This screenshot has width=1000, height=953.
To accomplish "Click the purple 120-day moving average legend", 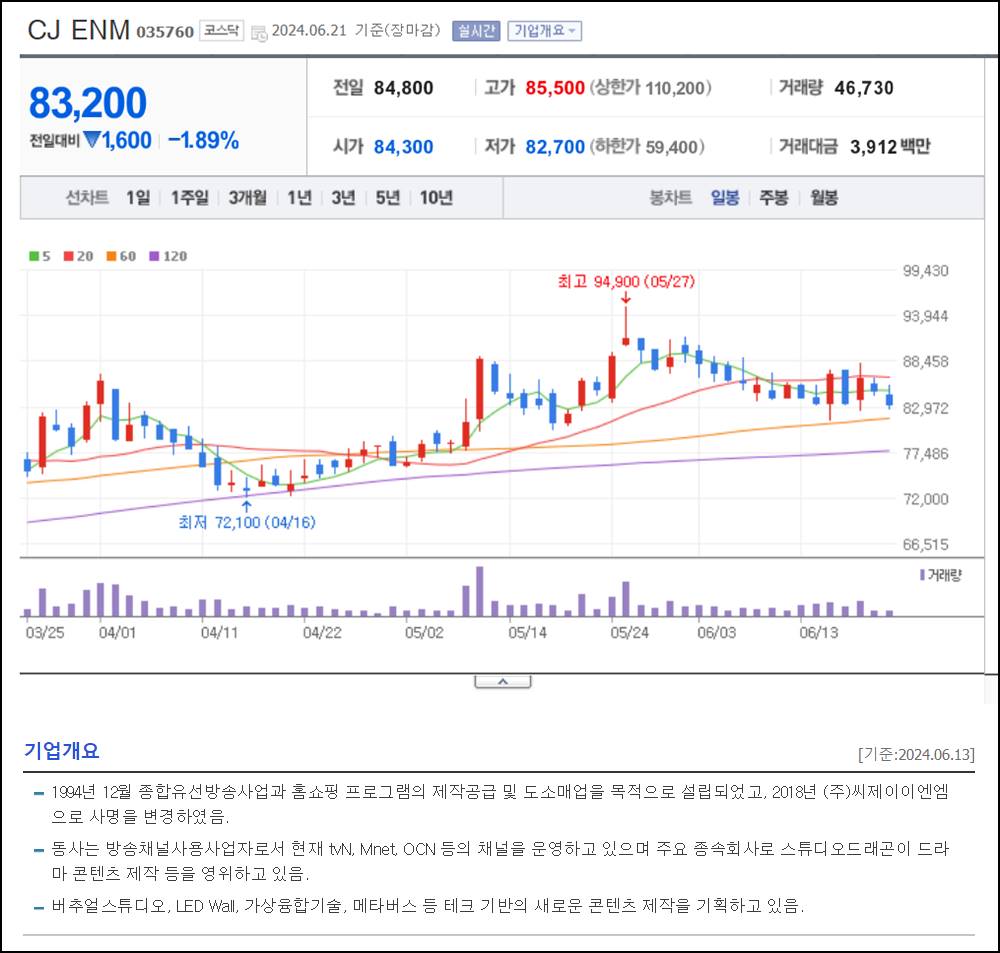I will 168,256.
